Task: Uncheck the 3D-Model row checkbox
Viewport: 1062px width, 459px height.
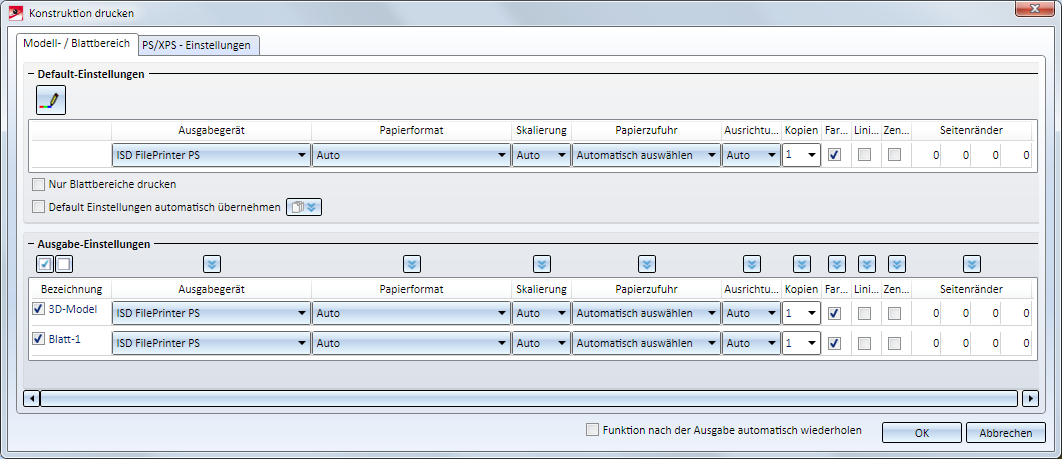Action: [39, 311]
